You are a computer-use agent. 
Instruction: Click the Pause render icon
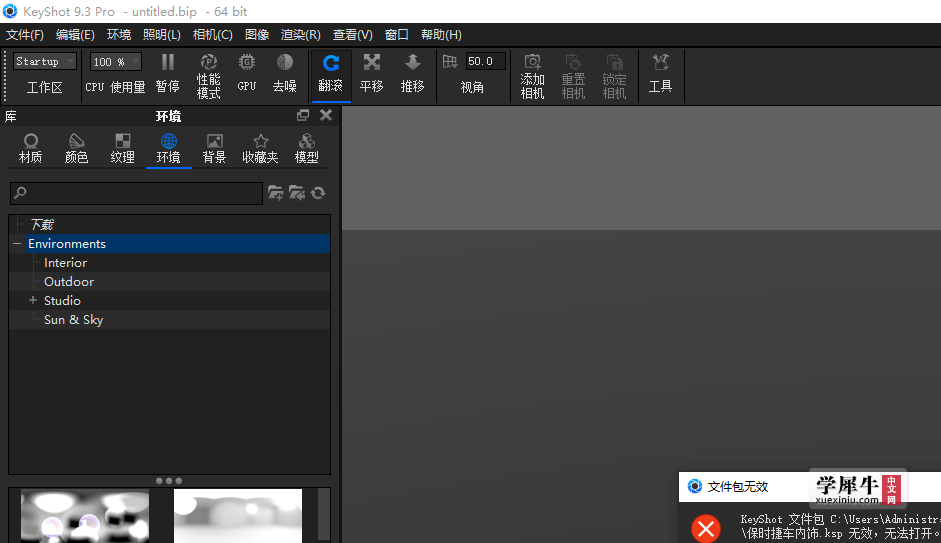167,62
